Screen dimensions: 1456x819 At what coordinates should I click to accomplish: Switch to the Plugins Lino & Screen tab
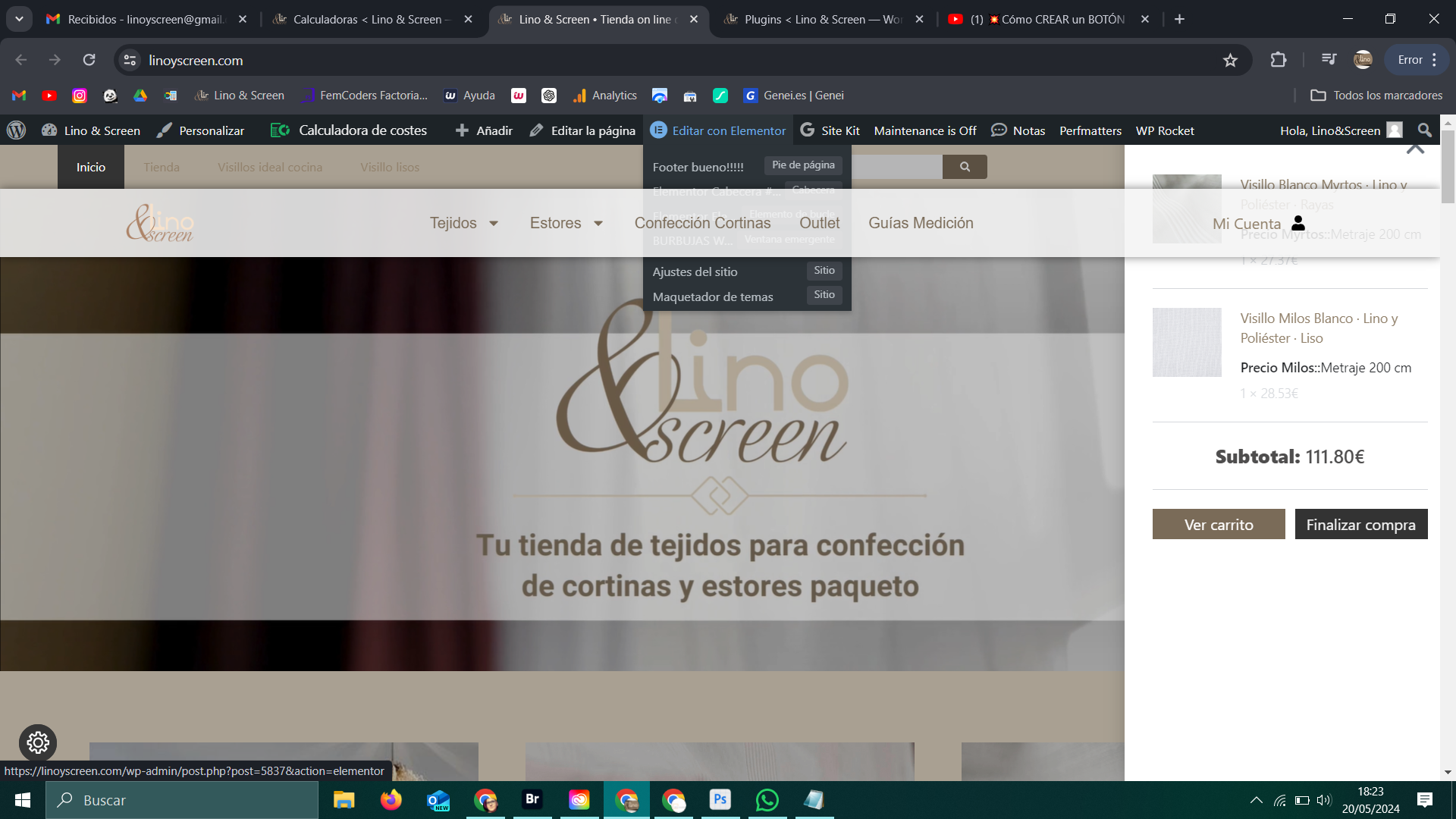pos(824,19)
